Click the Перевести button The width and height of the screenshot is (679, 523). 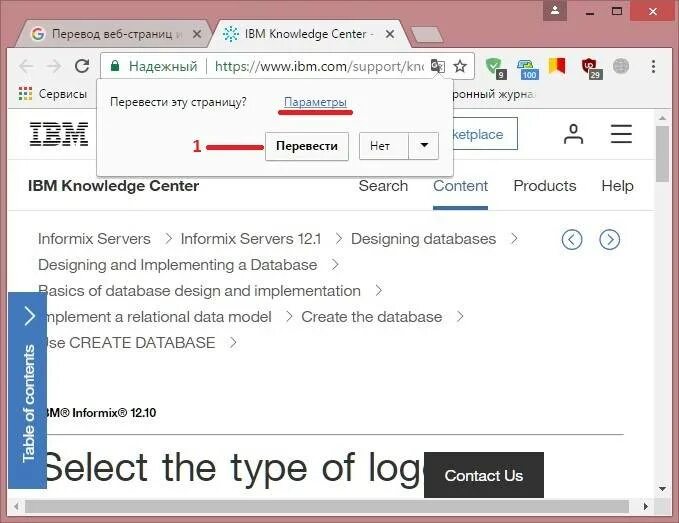tap(307, 146)
